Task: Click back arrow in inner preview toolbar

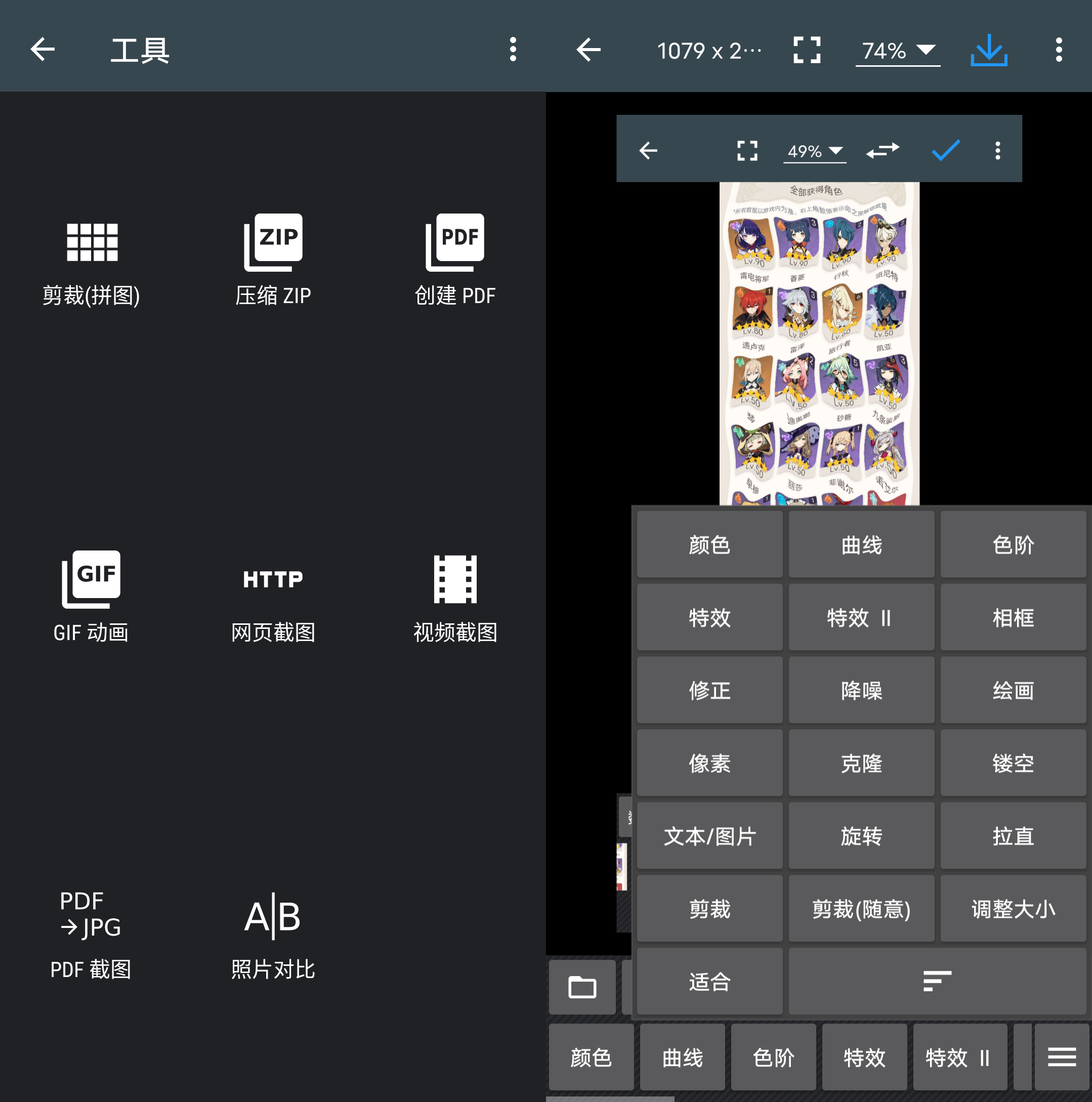Action: [648, 151]
